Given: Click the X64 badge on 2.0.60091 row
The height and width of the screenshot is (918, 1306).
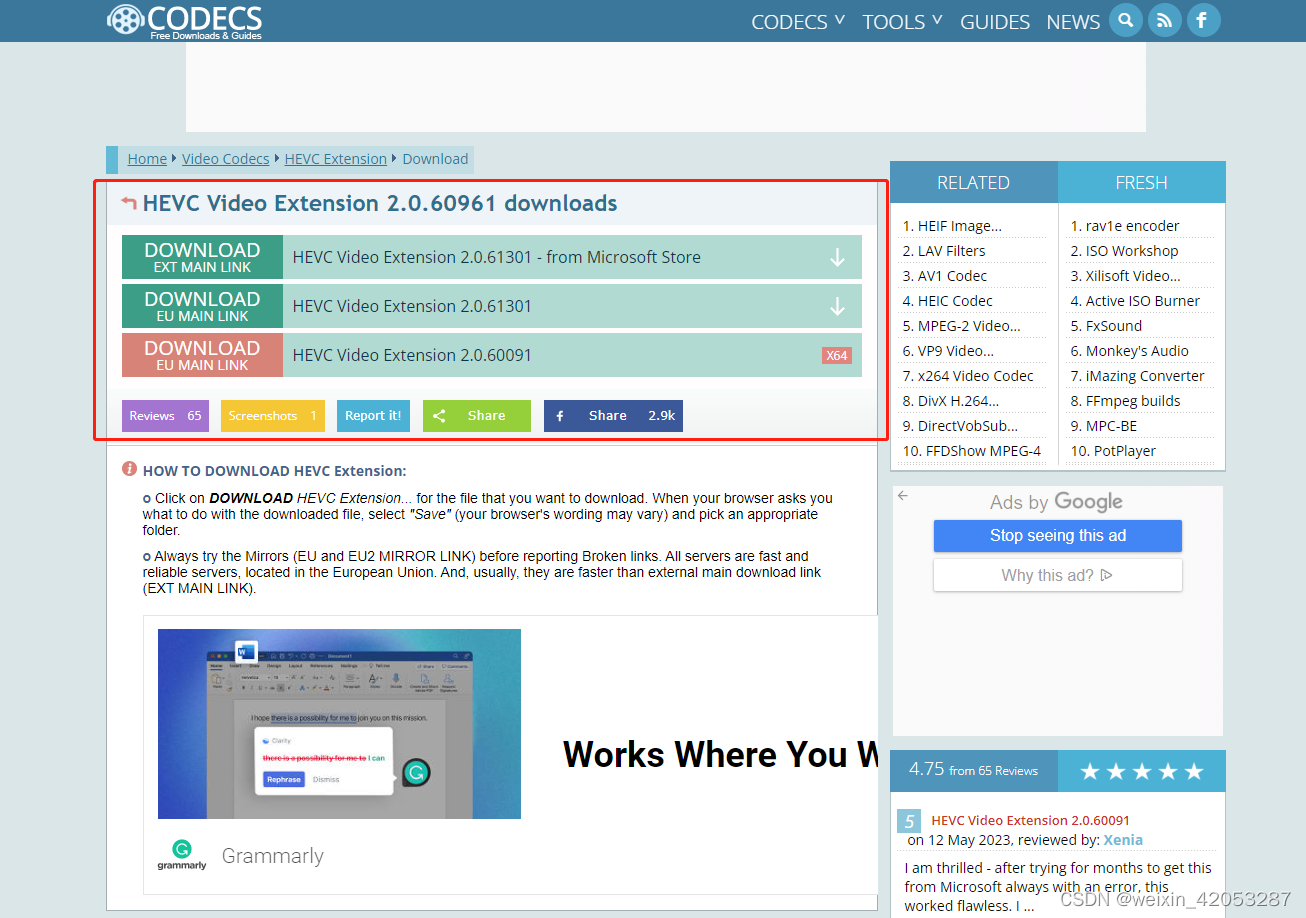Looking at the screenshot, I should 837,355.
